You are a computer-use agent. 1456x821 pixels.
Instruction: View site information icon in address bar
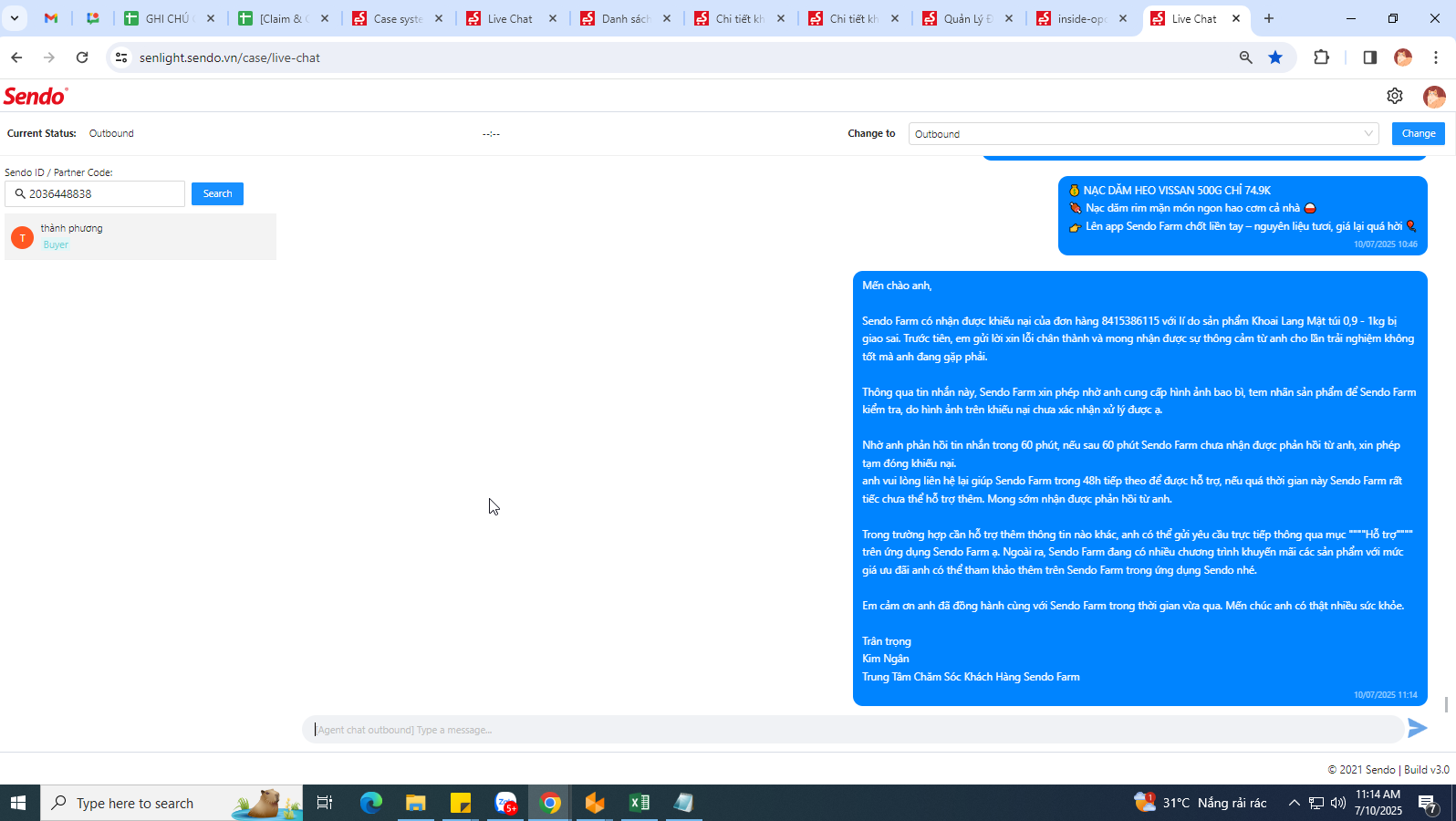(x=120, y=57)
